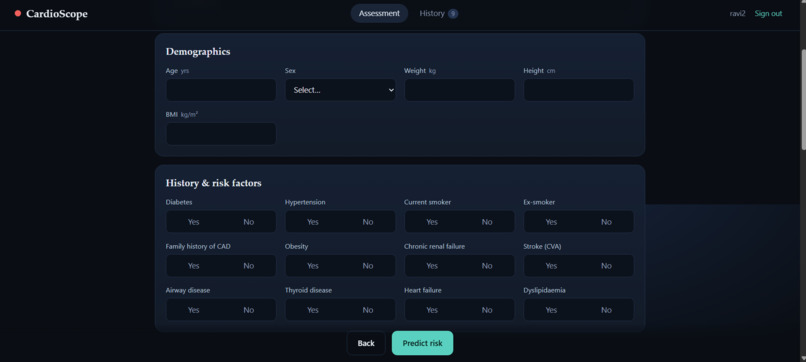Screen dimensions: 806x362
Task: Select Yes for Dyslipidaemia
Action: [552, 310]
